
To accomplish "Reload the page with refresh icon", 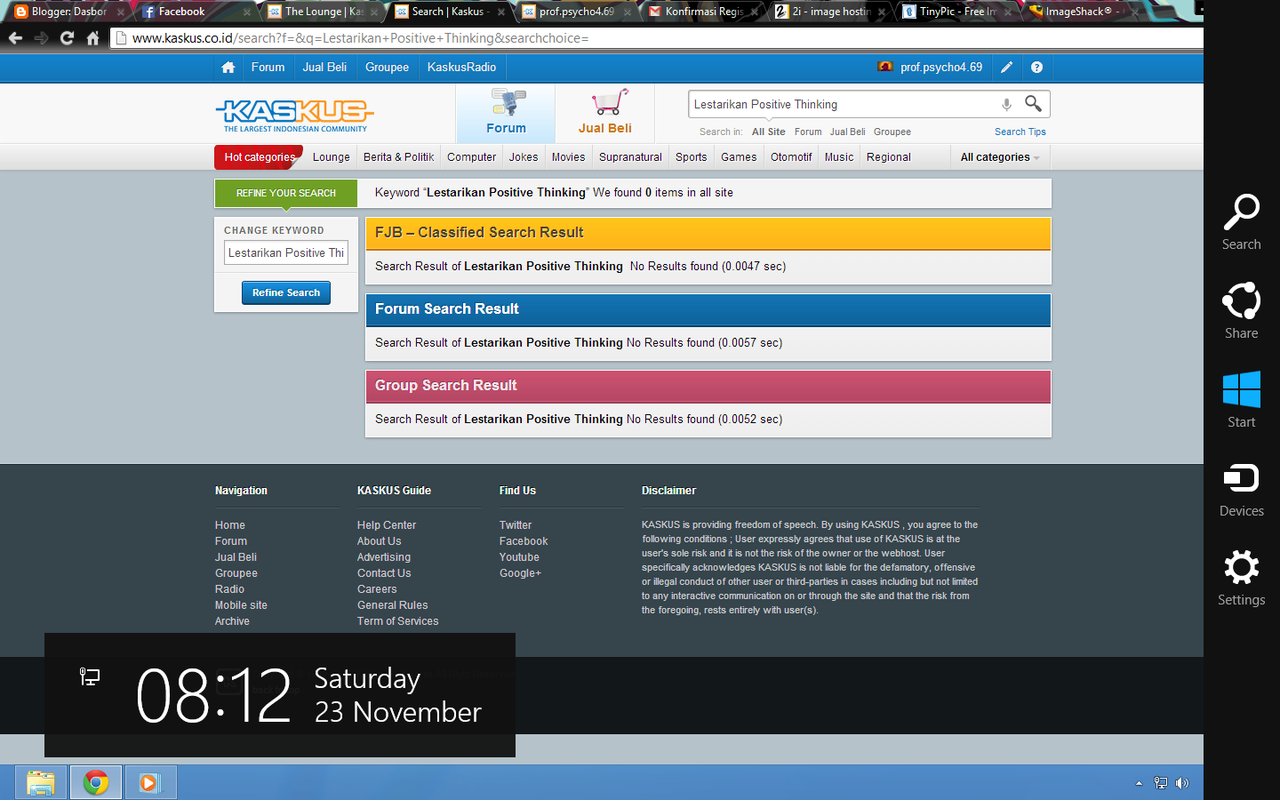I will [x=67, y=38].
